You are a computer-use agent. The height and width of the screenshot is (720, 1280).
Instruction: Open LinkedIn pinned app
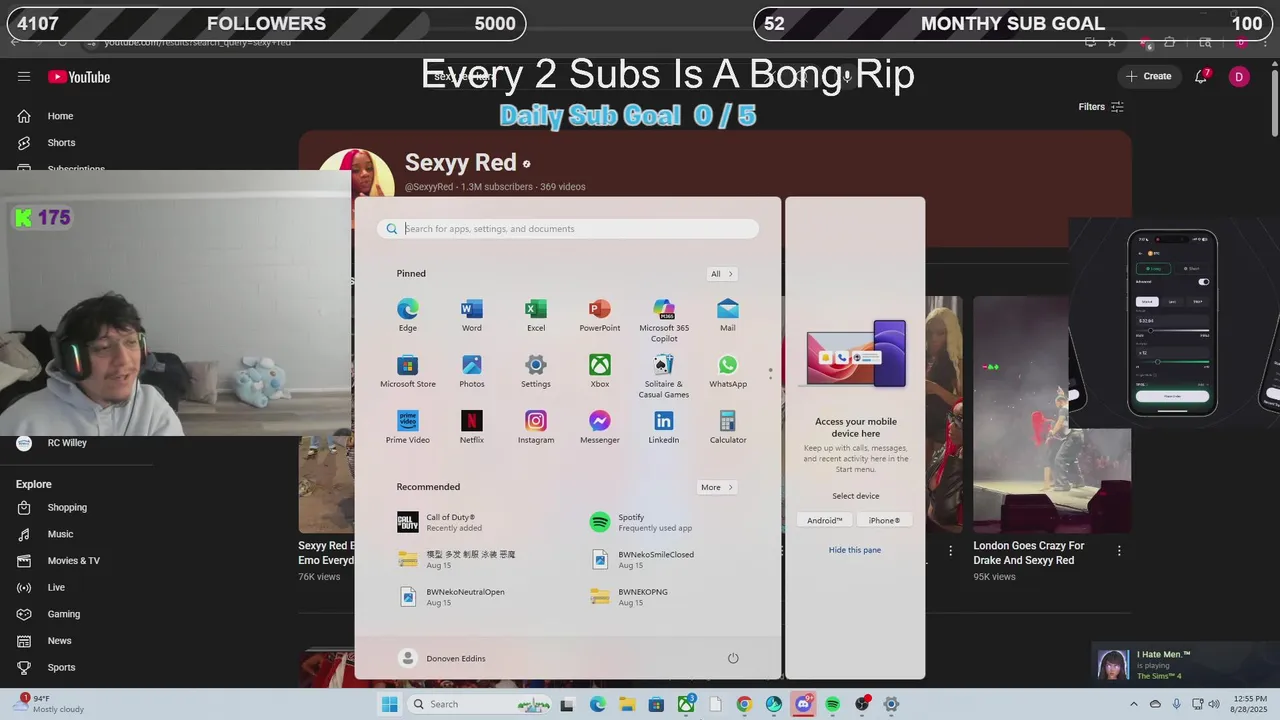pyautogui.click(x=664, y=427)
